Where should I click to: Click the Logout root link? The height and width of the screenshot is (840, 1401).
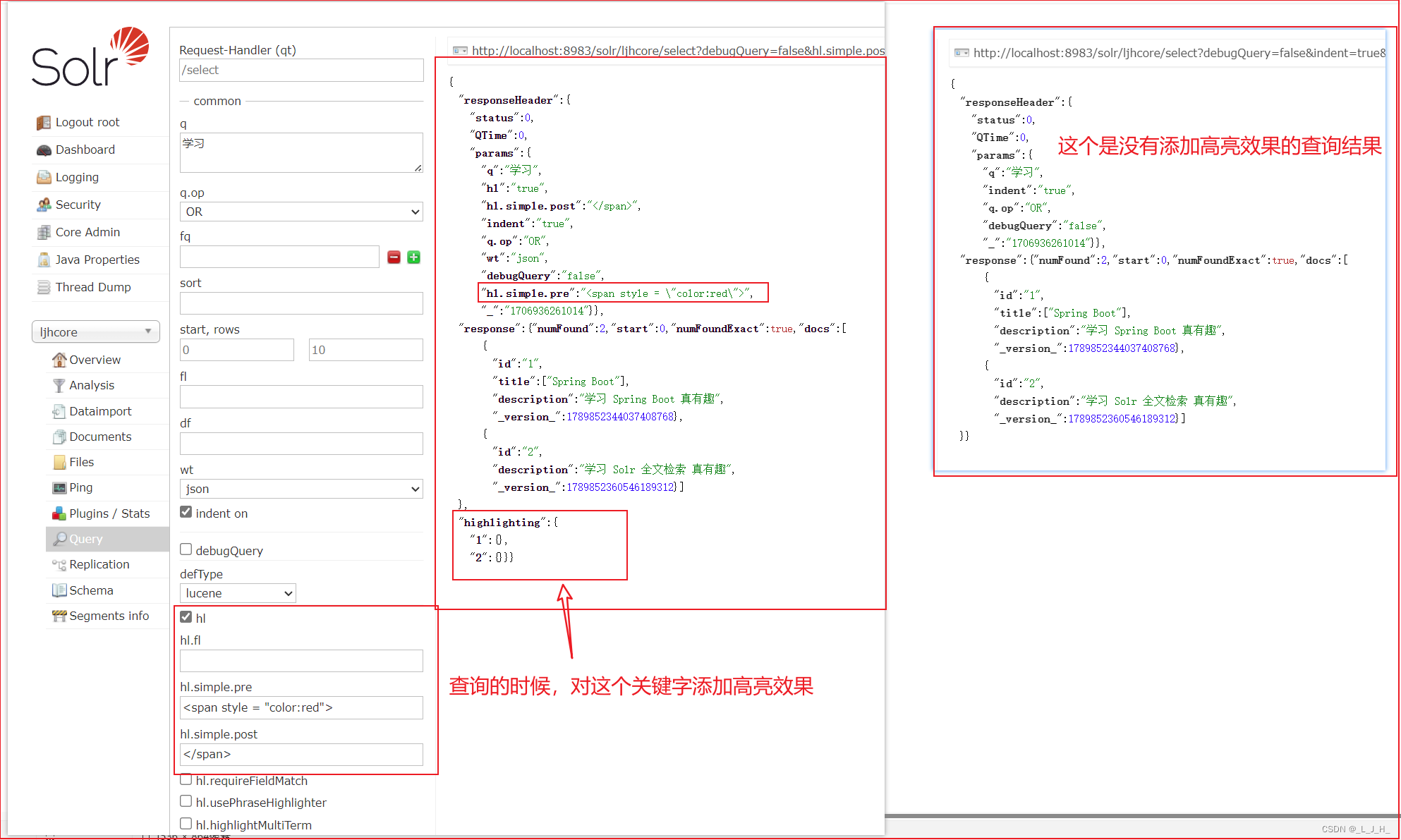87,123
